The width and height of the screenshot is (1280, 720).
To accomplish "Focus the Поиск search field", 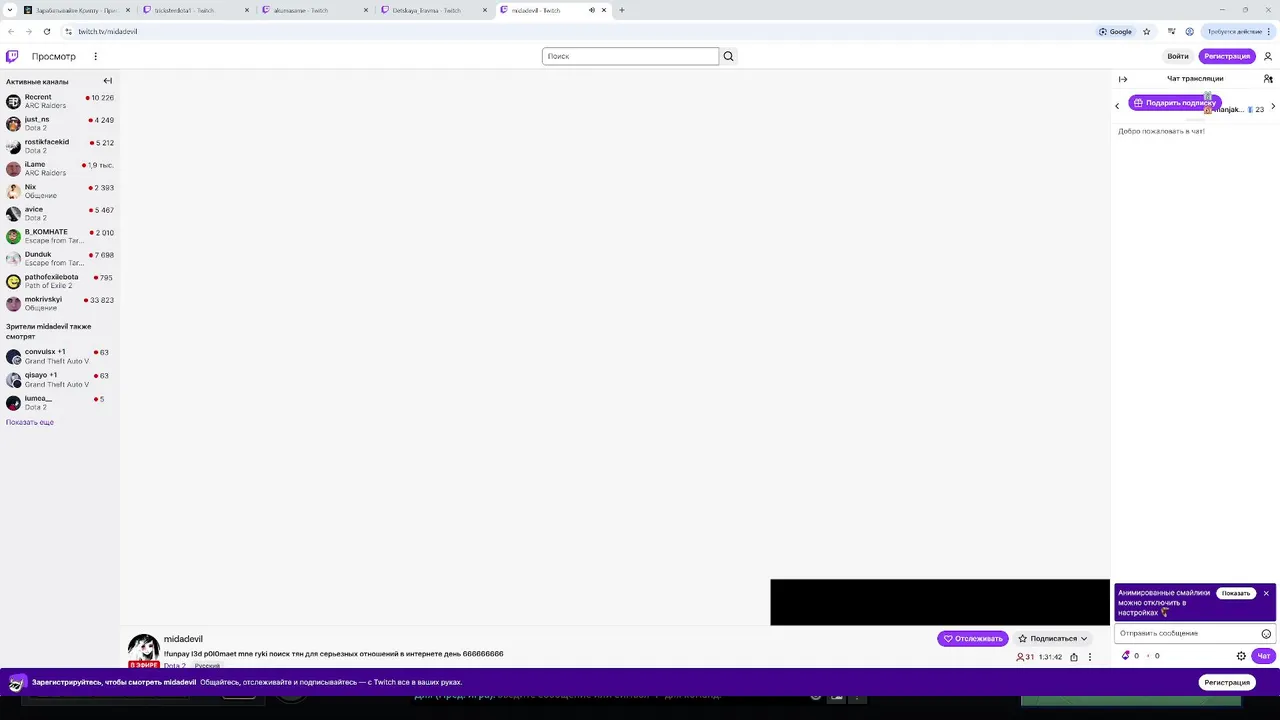I will [630, 56].
